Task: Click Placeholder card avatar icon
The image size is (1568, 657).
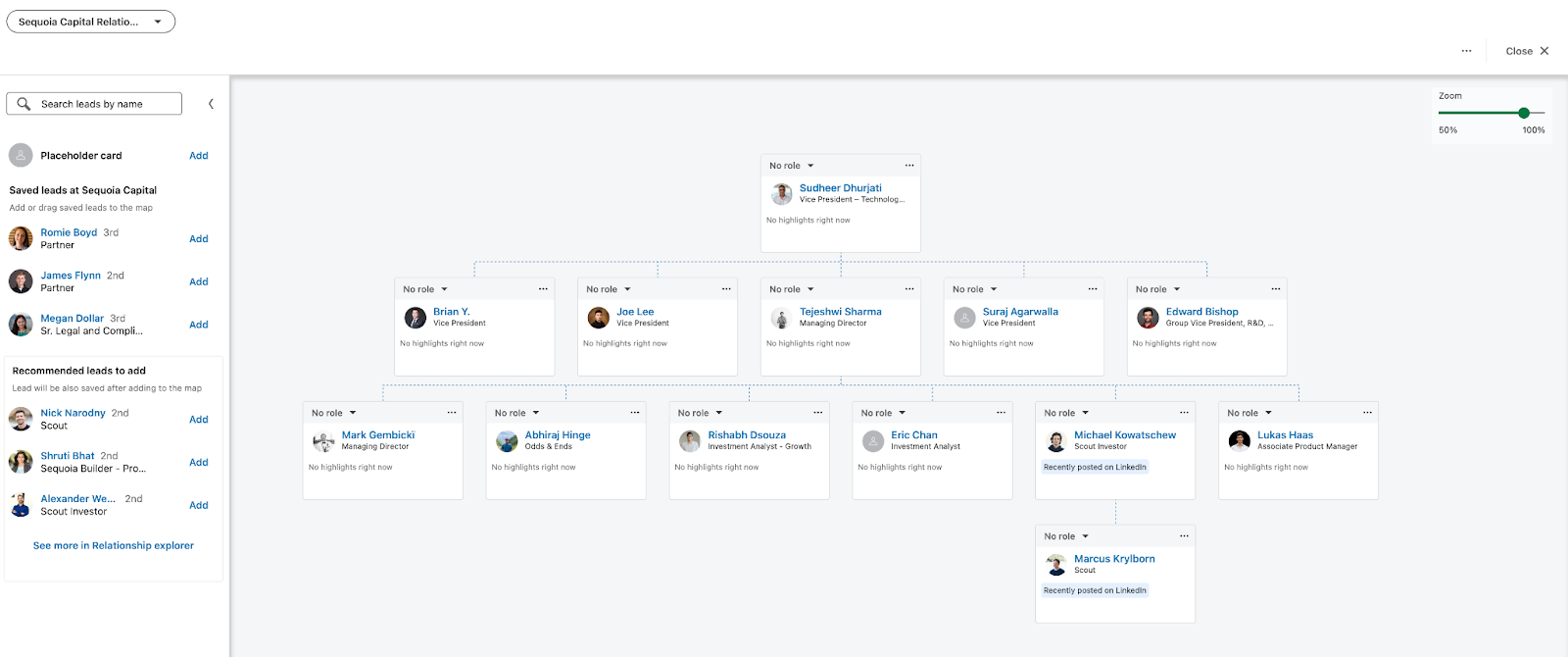Action: point(21,155)
